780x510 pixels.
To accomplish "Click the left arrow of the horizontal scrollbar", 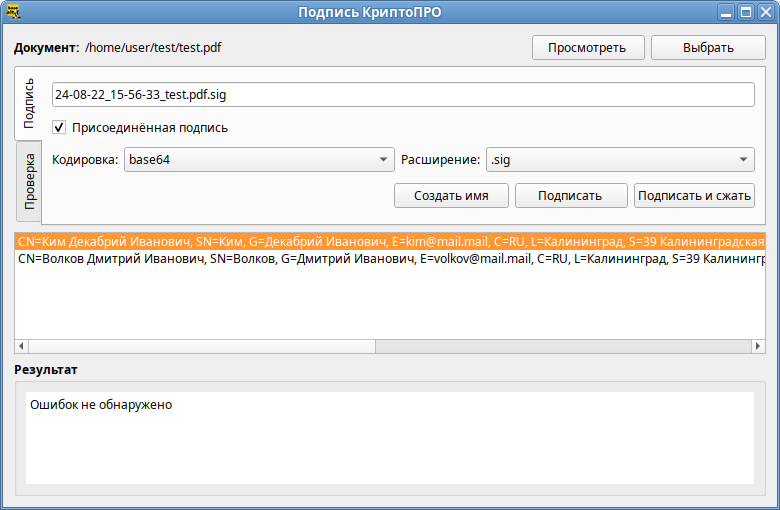I will [21, 346].
